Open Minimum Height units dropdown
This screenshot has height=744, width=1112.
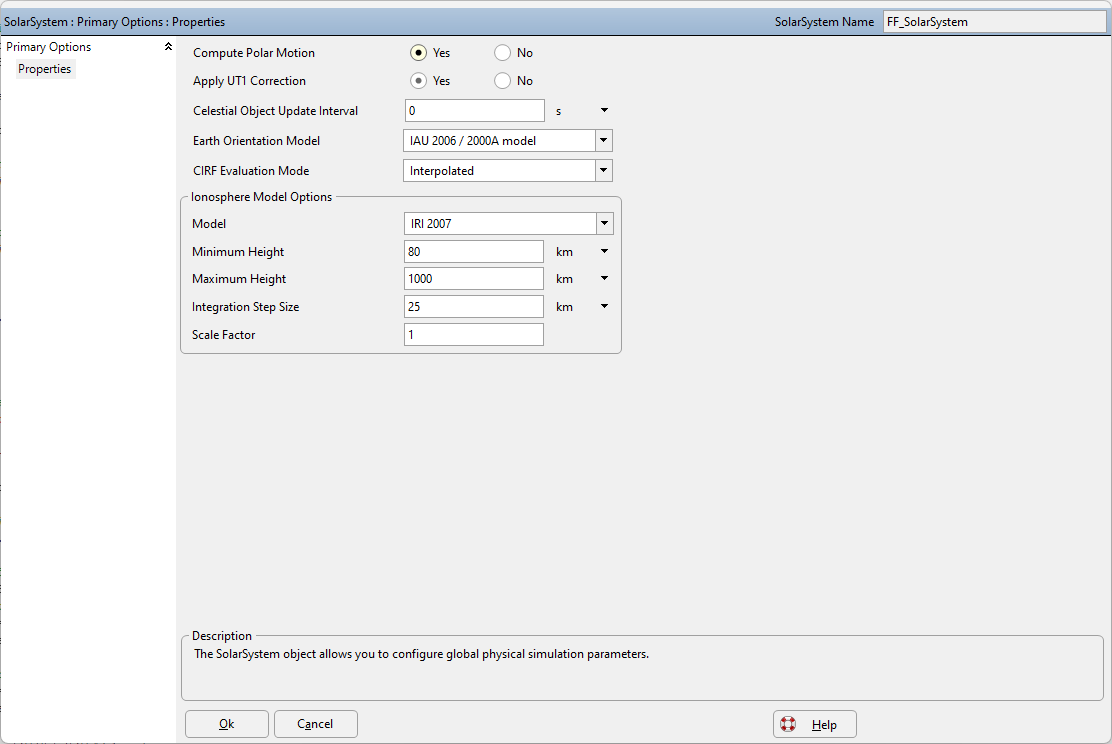click(604, 251)
